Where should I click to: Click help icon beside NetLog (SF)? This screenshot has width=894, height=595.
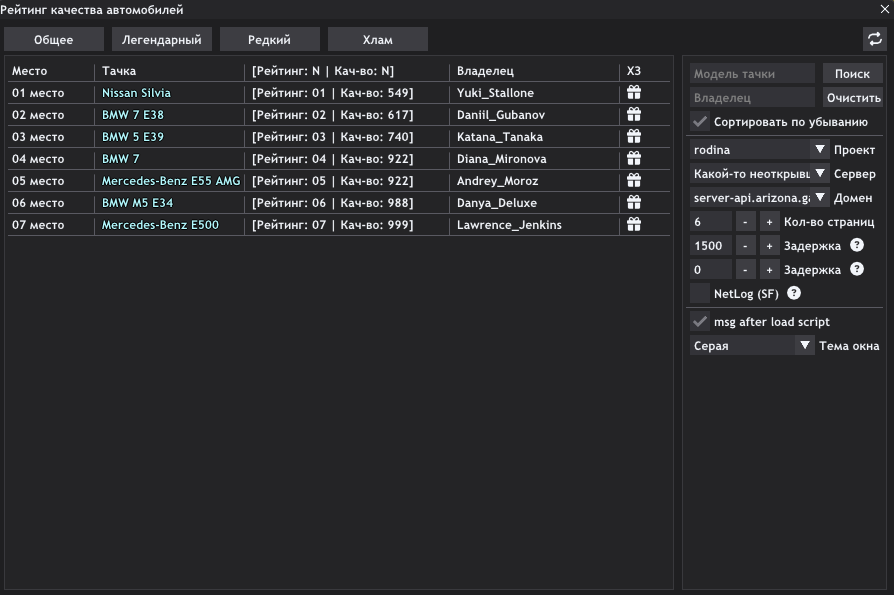[794, 293]
